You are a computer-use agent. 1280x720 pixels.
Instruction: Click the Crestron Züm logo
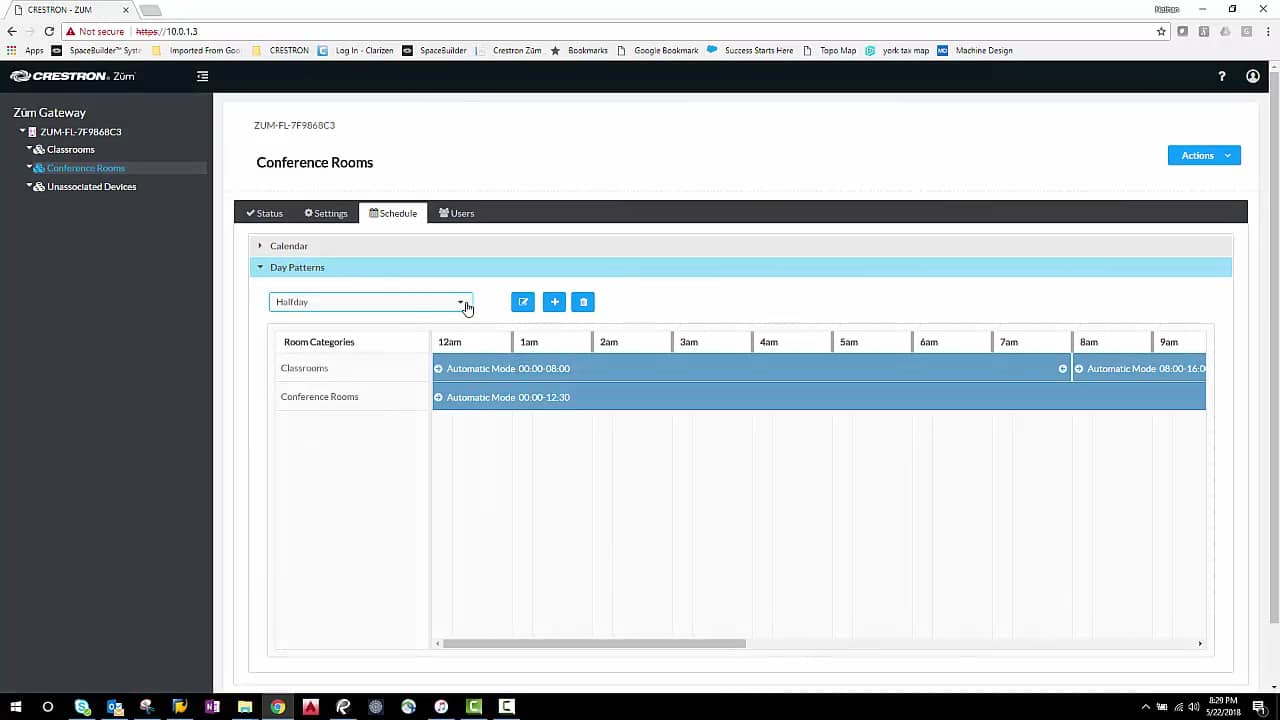point(73,76)
